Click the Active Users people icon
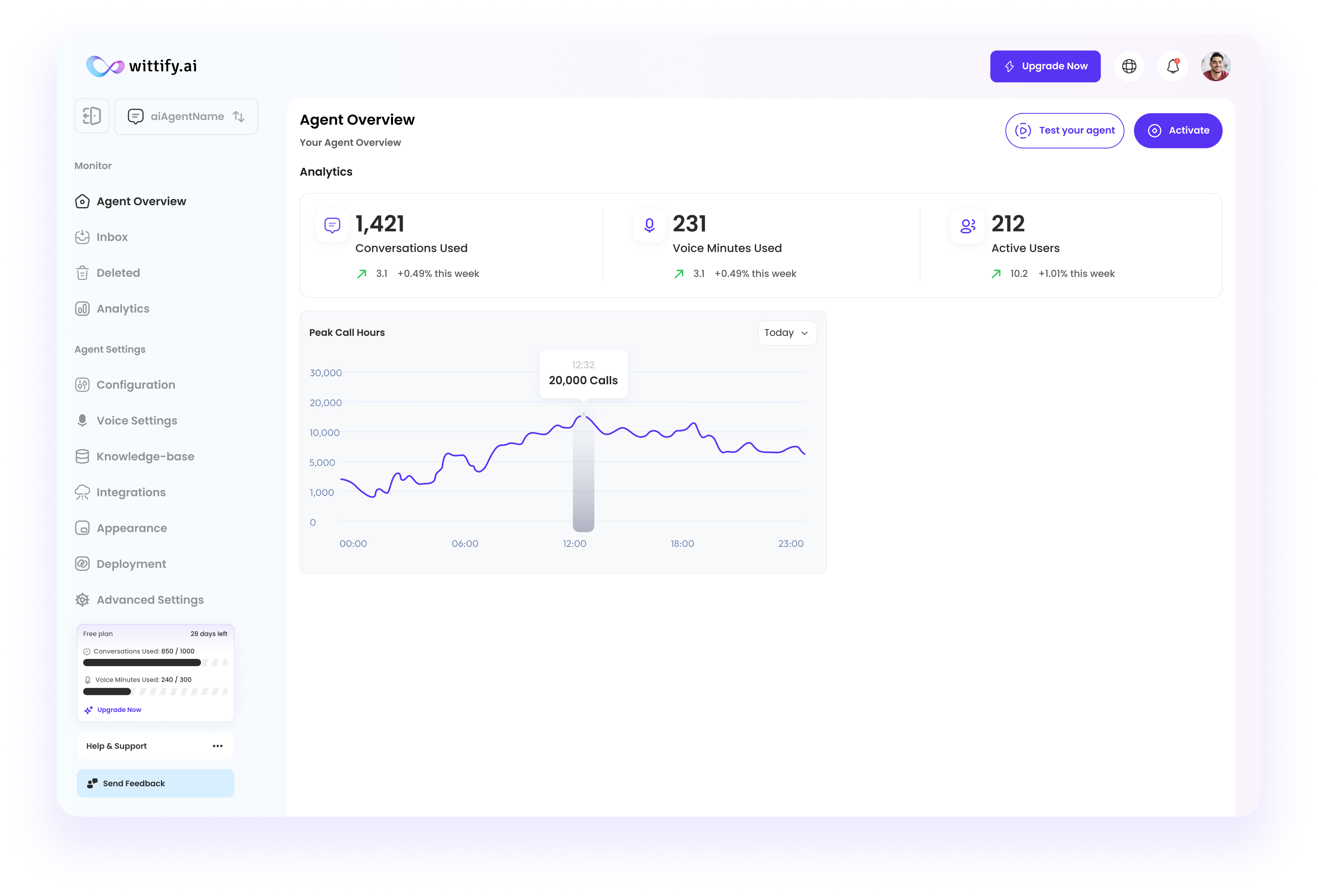1318x896 pixels. (x=967, y=226)
